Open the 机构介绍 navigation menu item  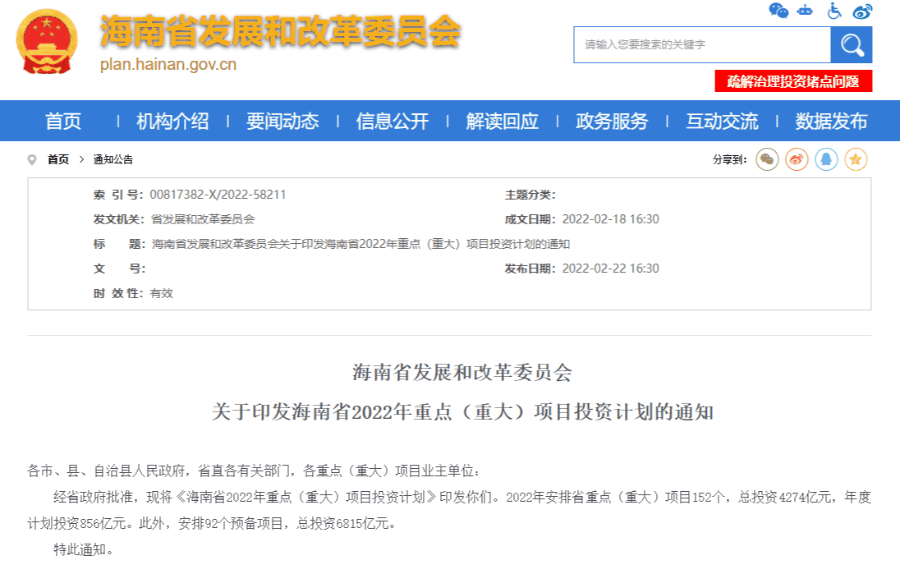click(173, 121)
